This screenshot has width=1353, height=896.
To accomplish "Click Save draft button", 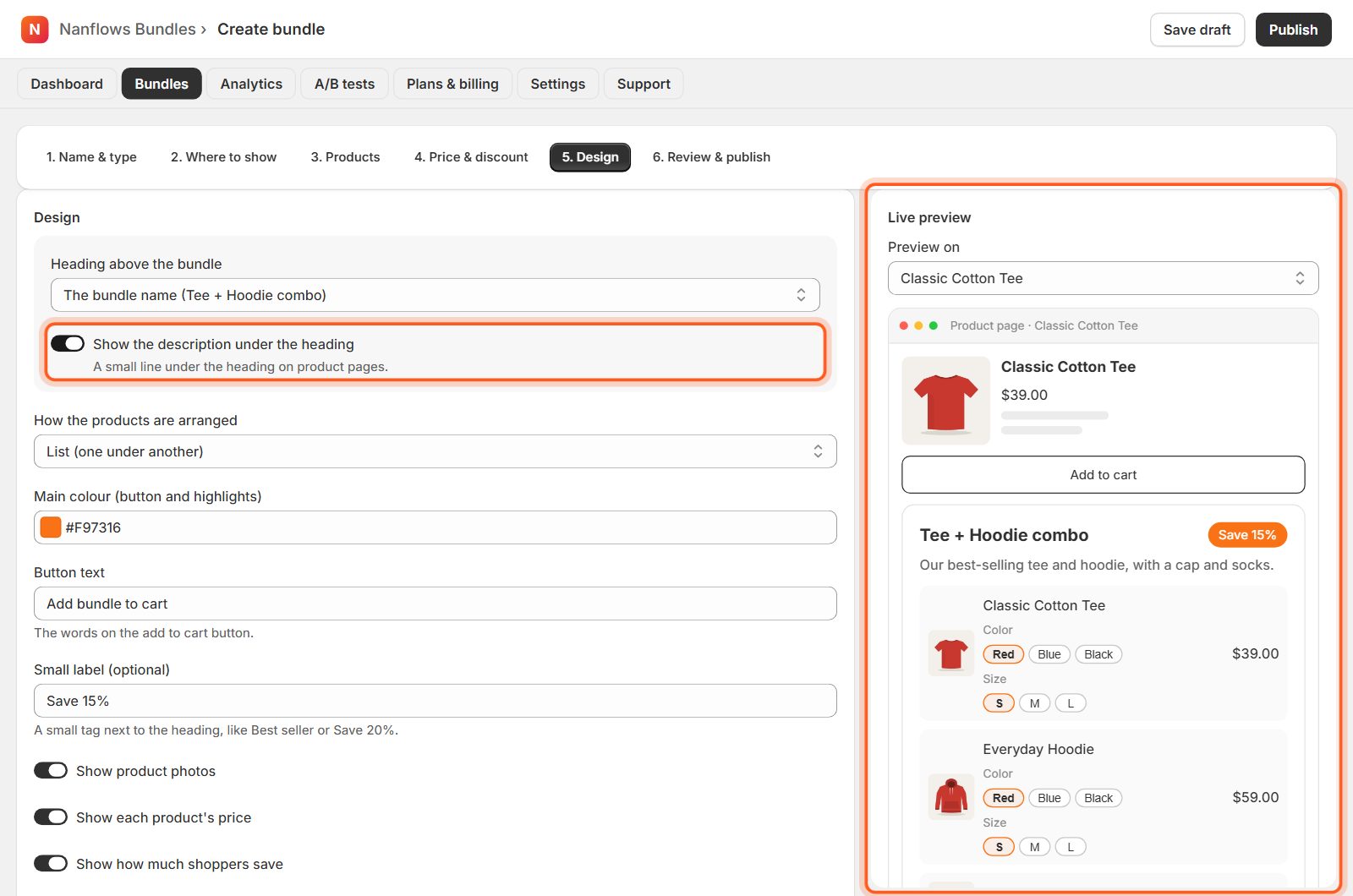I will [1197, 30].
